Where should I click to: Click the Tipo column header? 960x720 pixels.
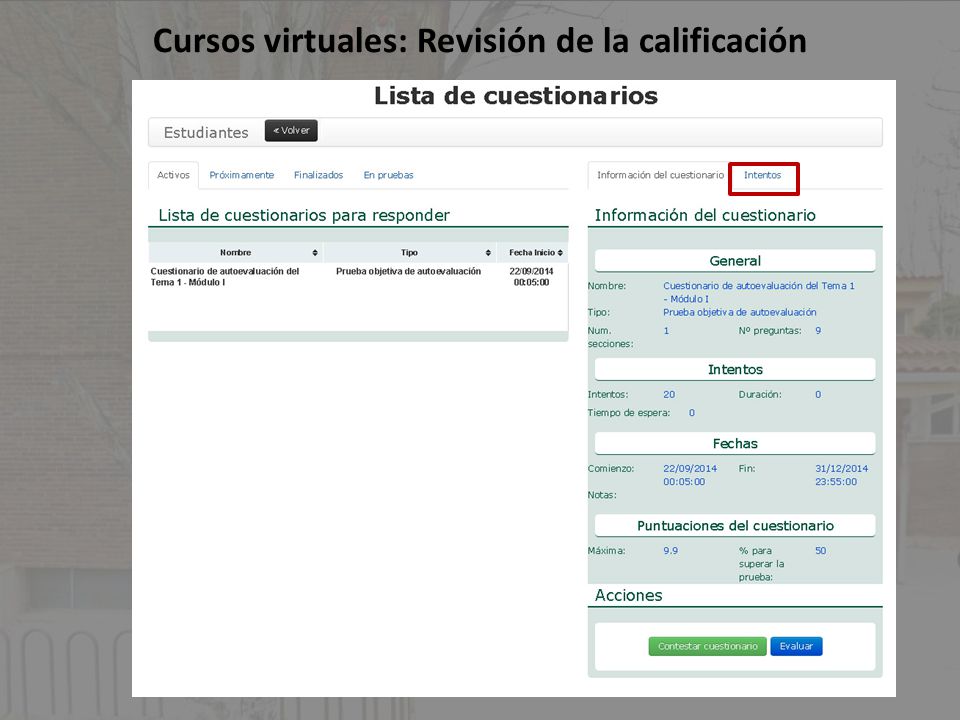click(409, 253)
